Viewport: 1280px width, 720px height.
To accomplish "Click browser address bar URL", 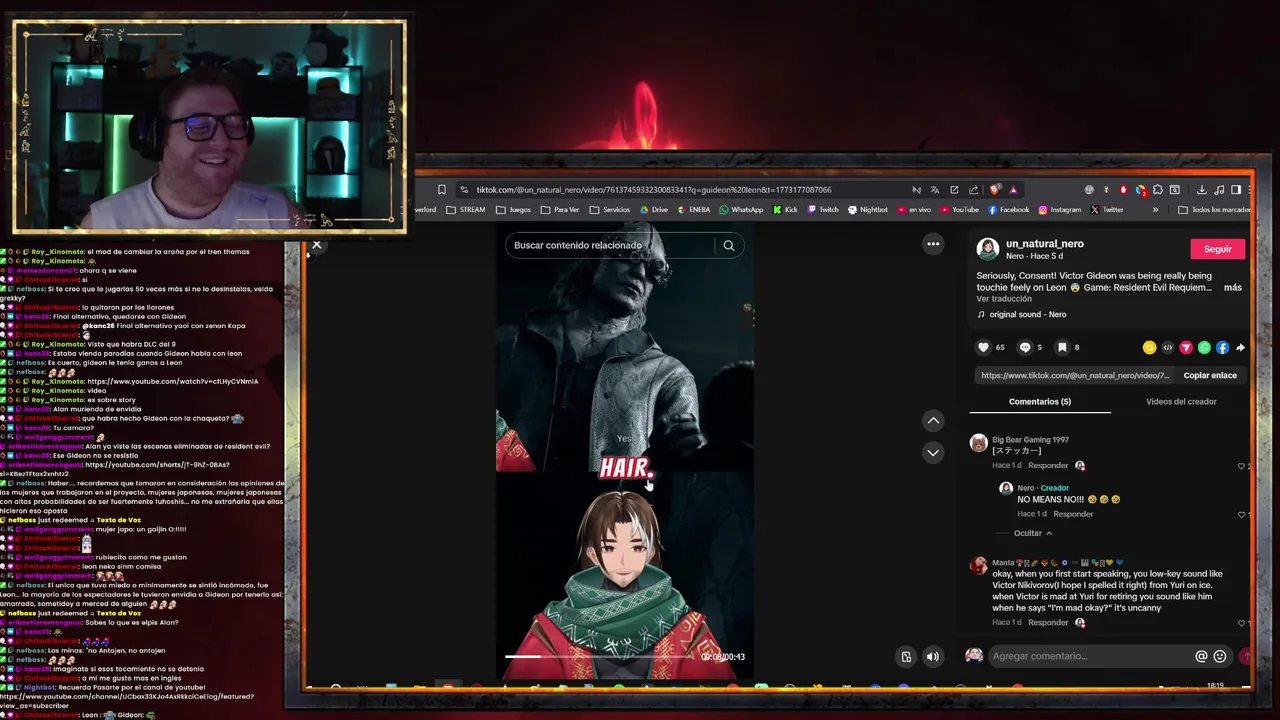I will click(653, 190).
